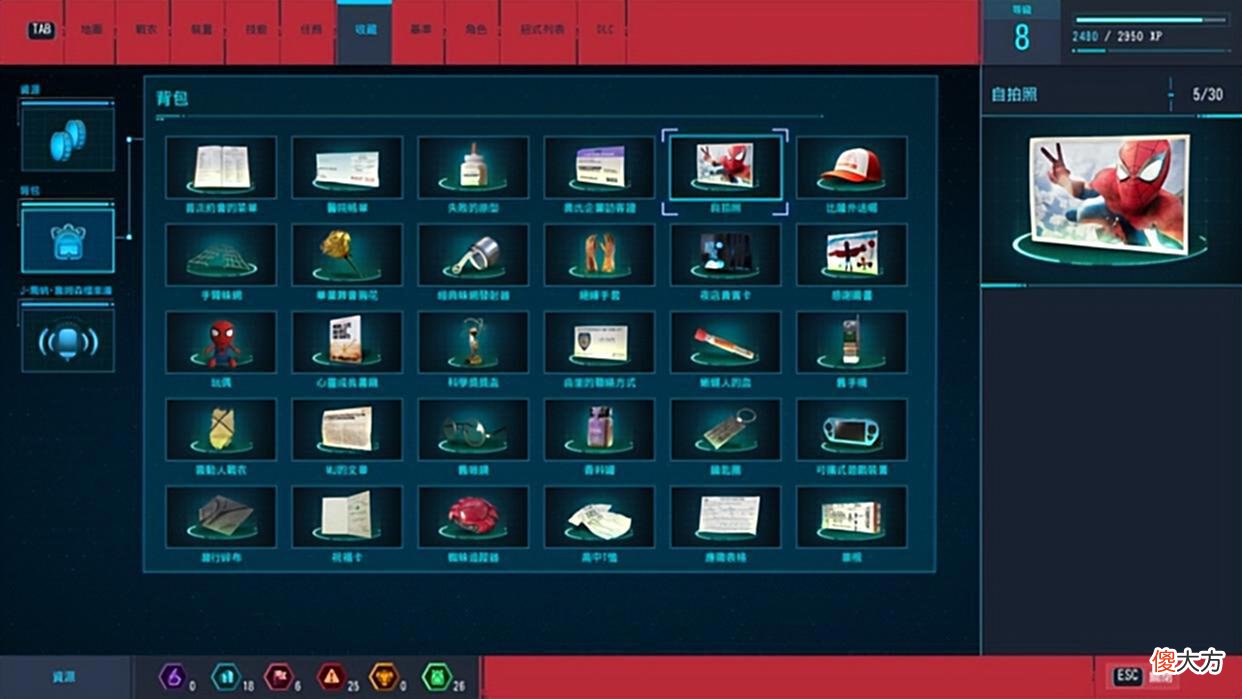Click the crime warning token showing 25

point(330,677)
